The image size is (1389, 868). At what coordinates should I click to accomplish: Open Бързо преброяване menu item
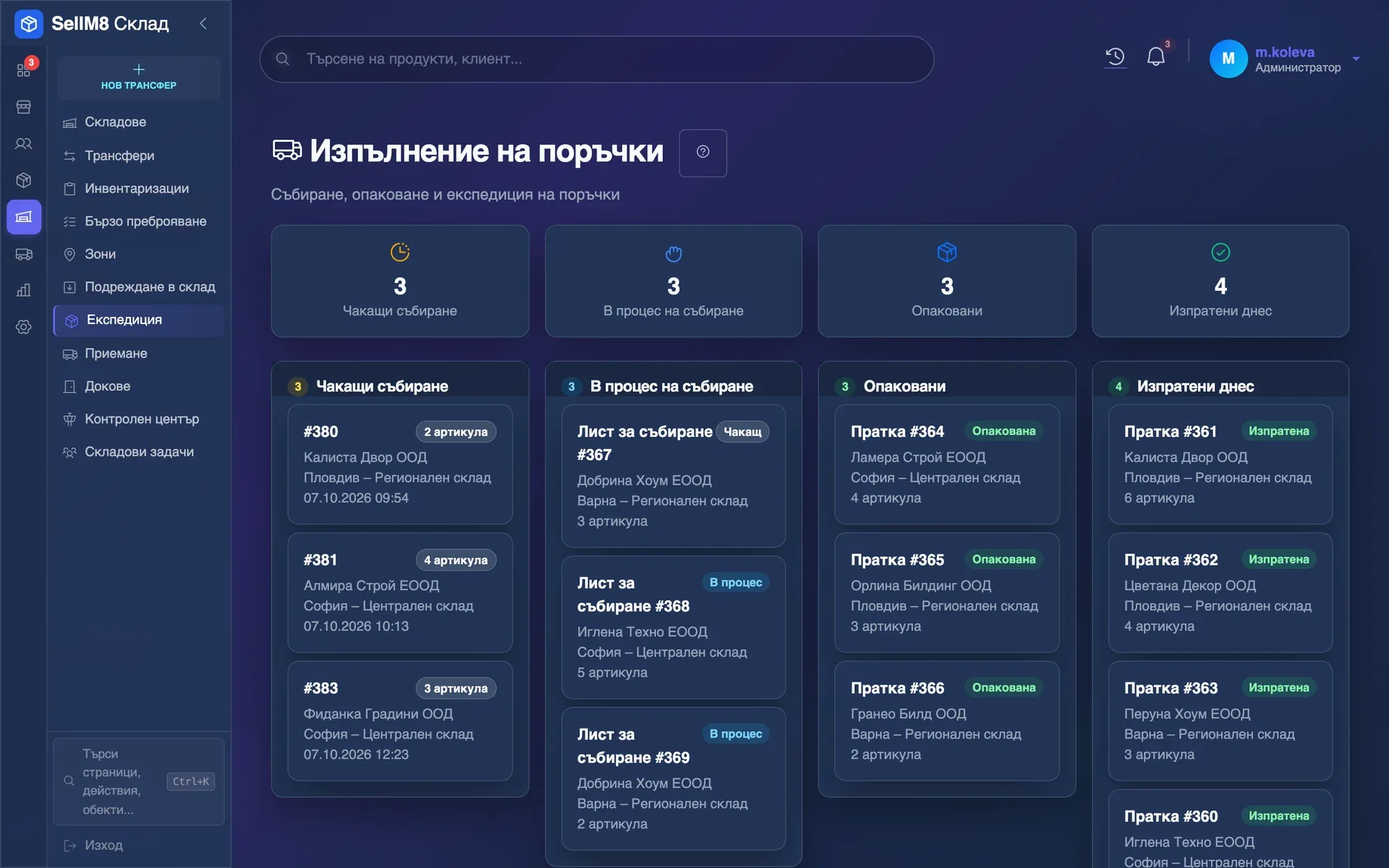point(139,221)
